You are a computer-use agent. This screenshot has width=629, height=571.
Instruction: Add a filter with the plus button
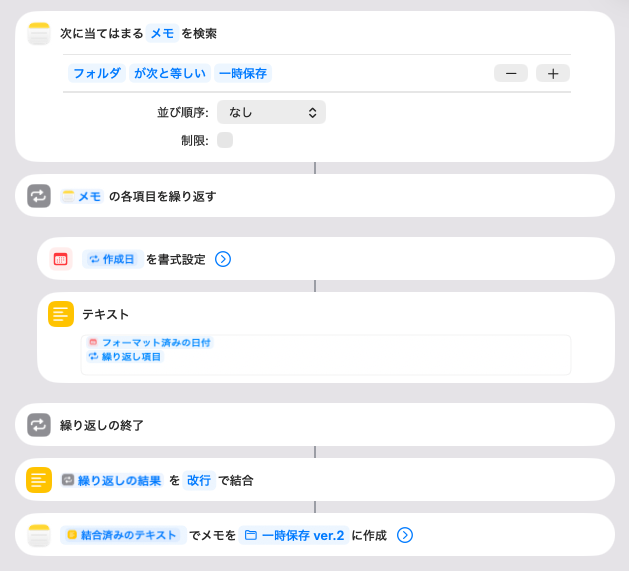click(553, 73)
